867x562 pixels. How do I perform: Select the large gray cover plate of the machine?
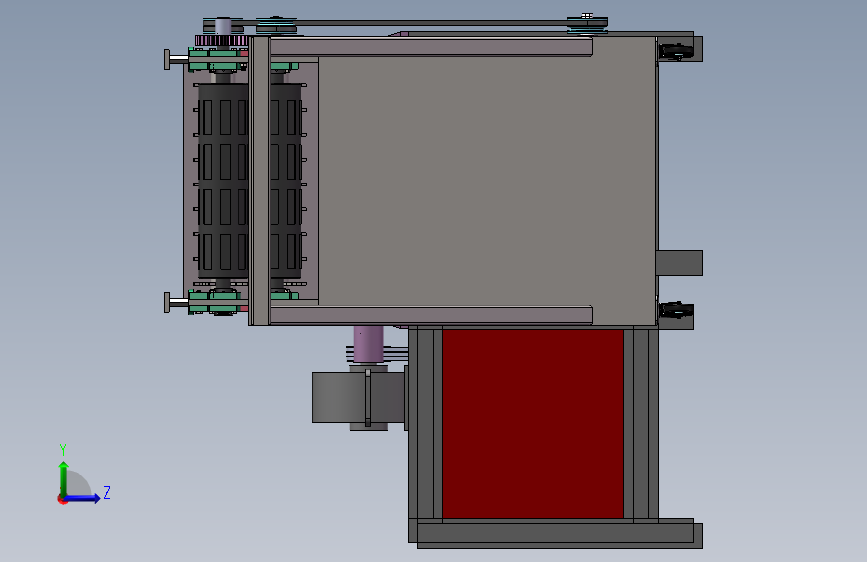[487, 183]
